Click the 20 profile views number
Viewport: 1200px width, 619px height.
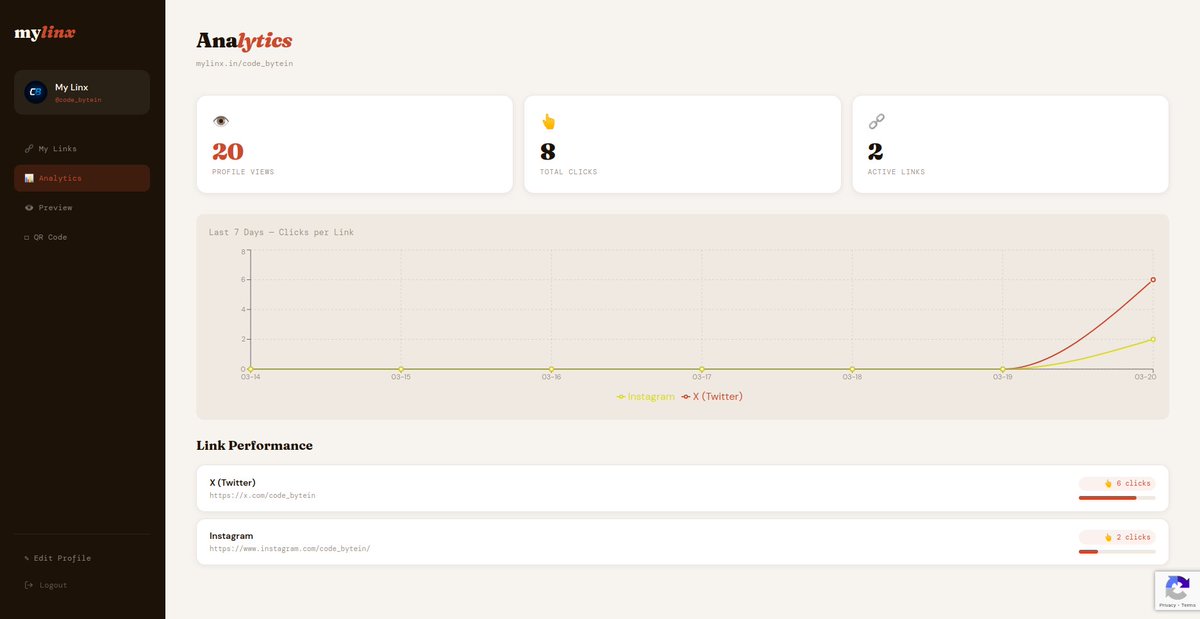click(x=228, y=151)
